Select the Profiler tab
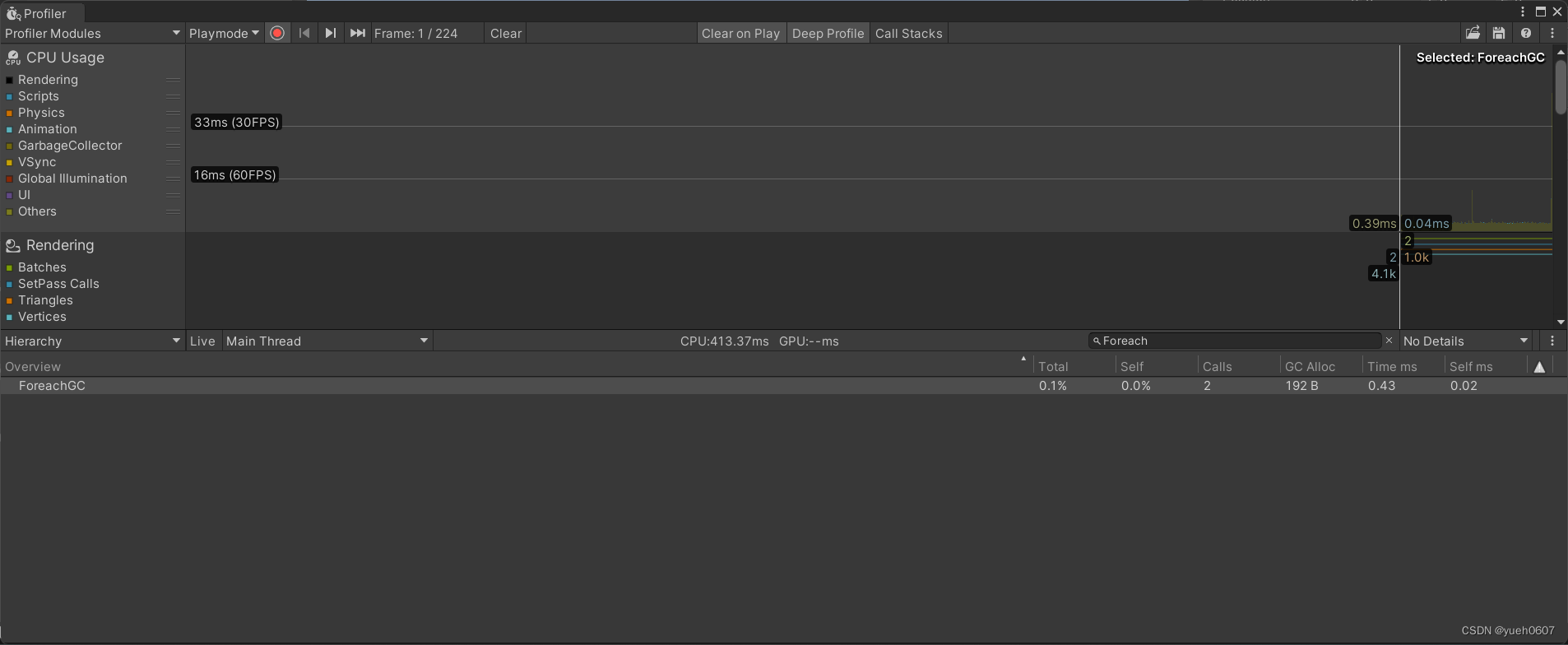 [x=42, y=13]
